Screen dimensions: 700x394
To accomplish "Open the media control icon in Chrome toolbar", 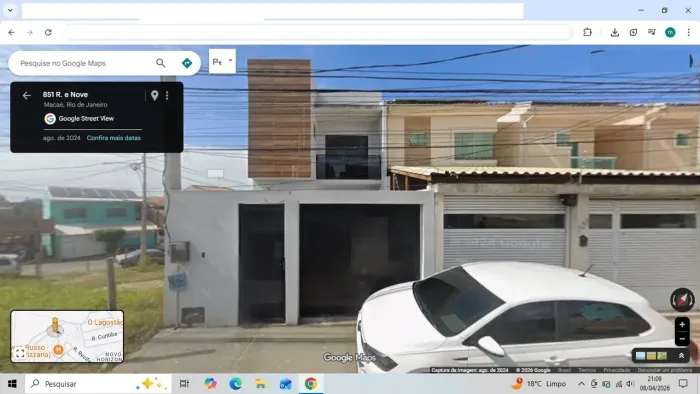I will [x=652, y=32].
